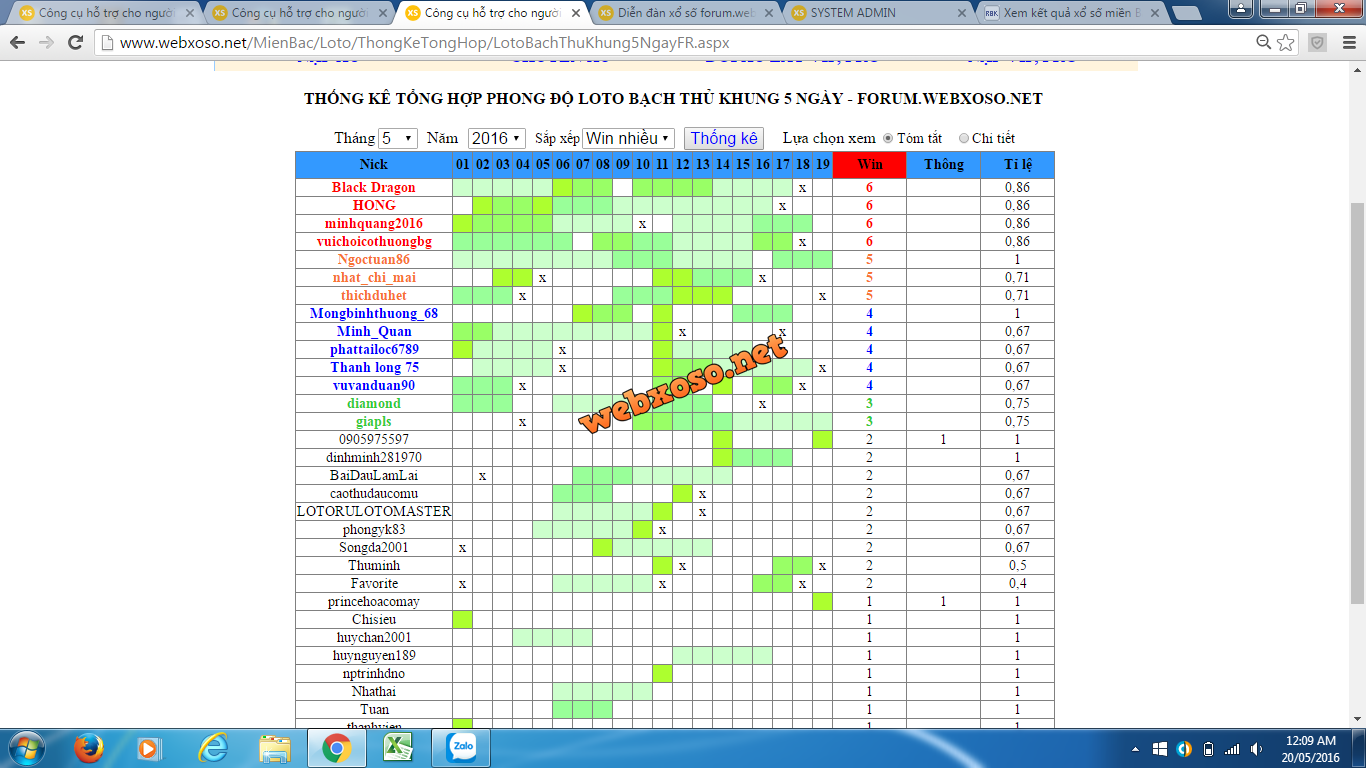This screenshot has height=768, width=1366.
Task: Click the red 'Win' column header
Action: (x=869, y=164)
